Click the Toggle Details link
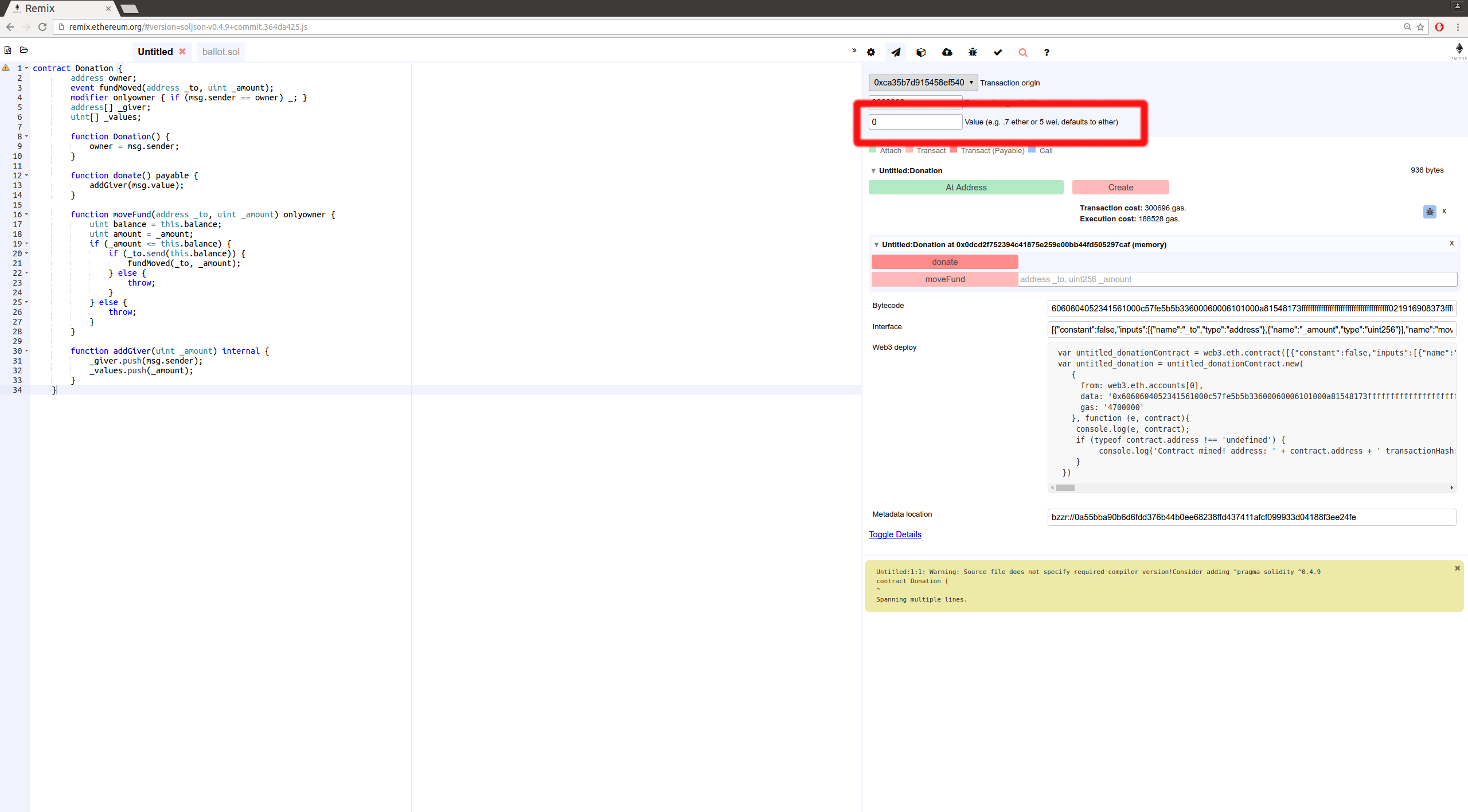 895,534
